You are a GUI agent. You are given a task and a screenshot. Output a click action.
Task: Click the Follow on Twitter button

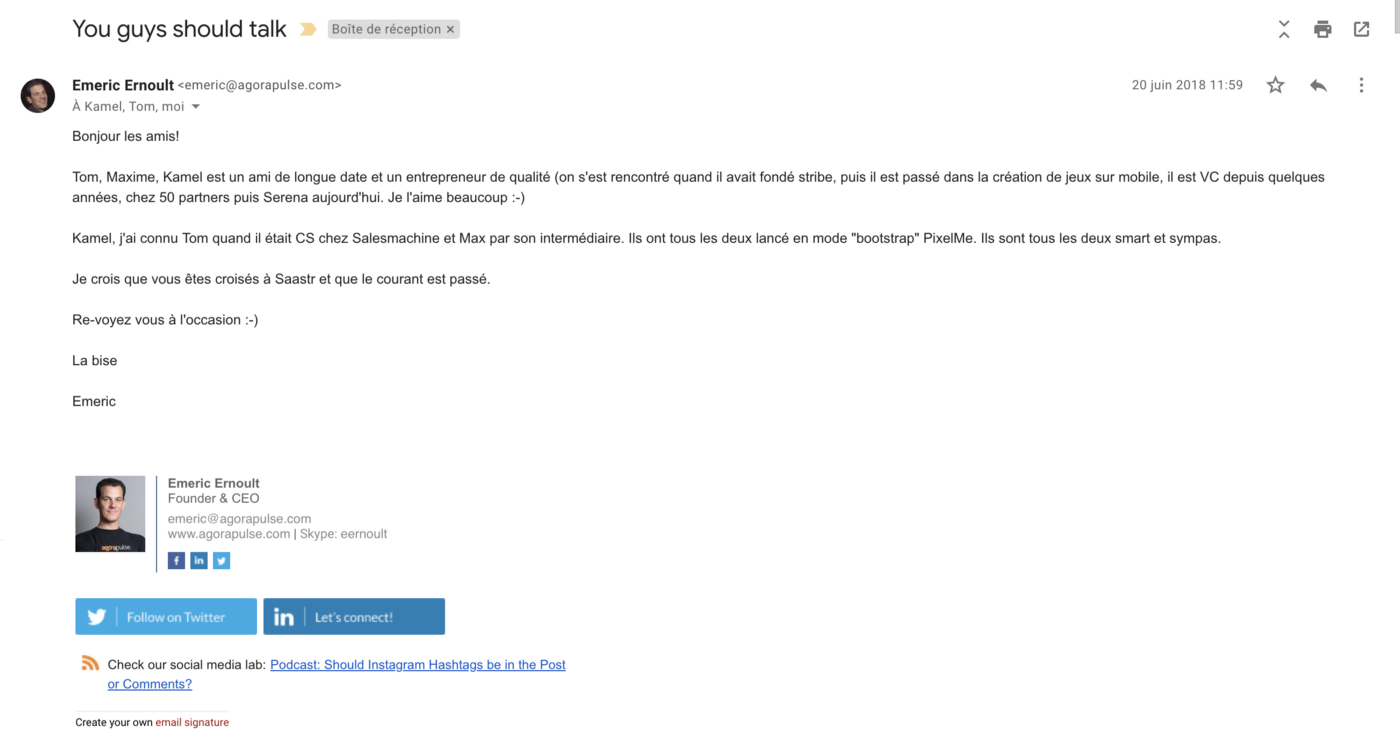[166, 617]
